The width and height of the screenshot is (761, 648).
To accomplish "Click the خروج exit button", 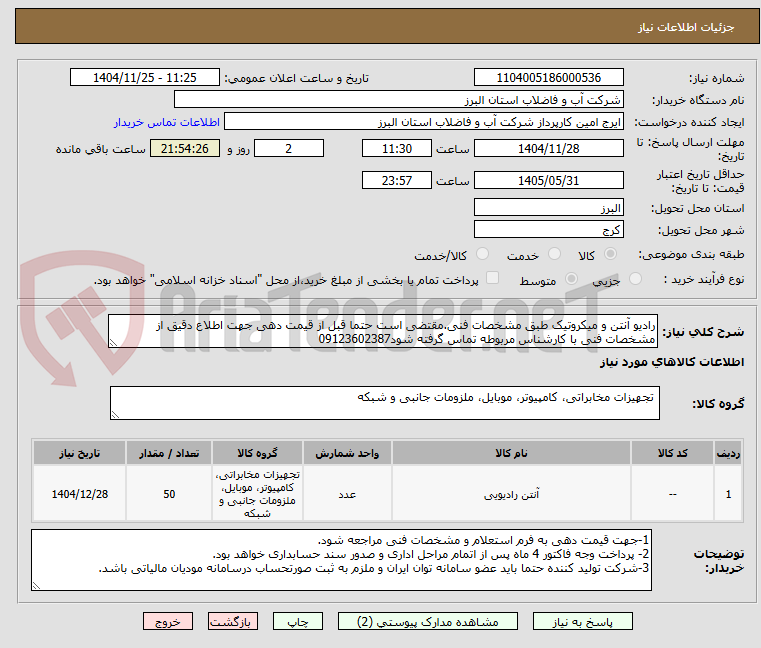I will [167, 621].
